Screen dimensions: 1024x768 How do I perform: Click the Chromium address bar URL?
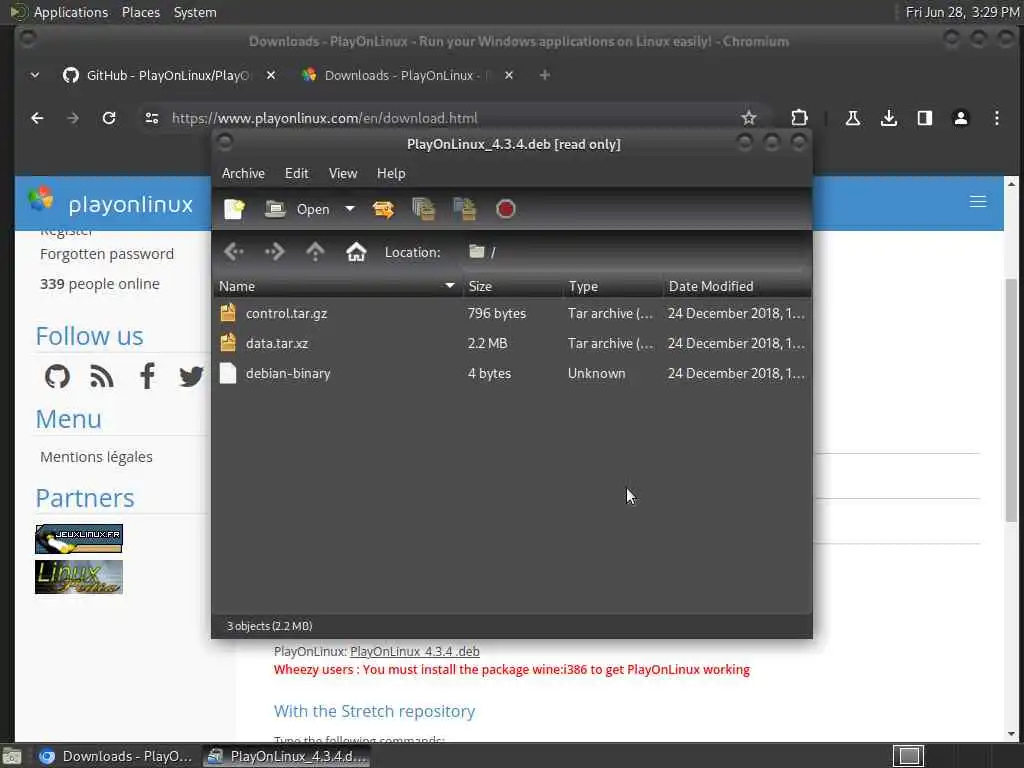point(325,118)
